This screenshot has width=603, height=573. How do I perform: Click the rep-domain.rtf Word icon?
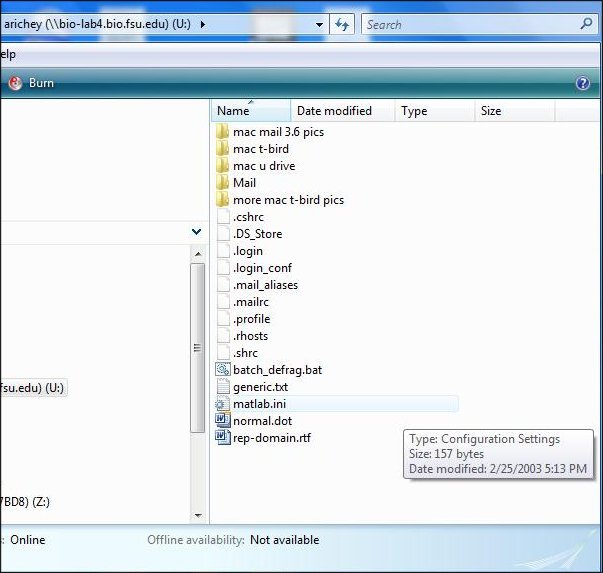click(x=223, y=438)
